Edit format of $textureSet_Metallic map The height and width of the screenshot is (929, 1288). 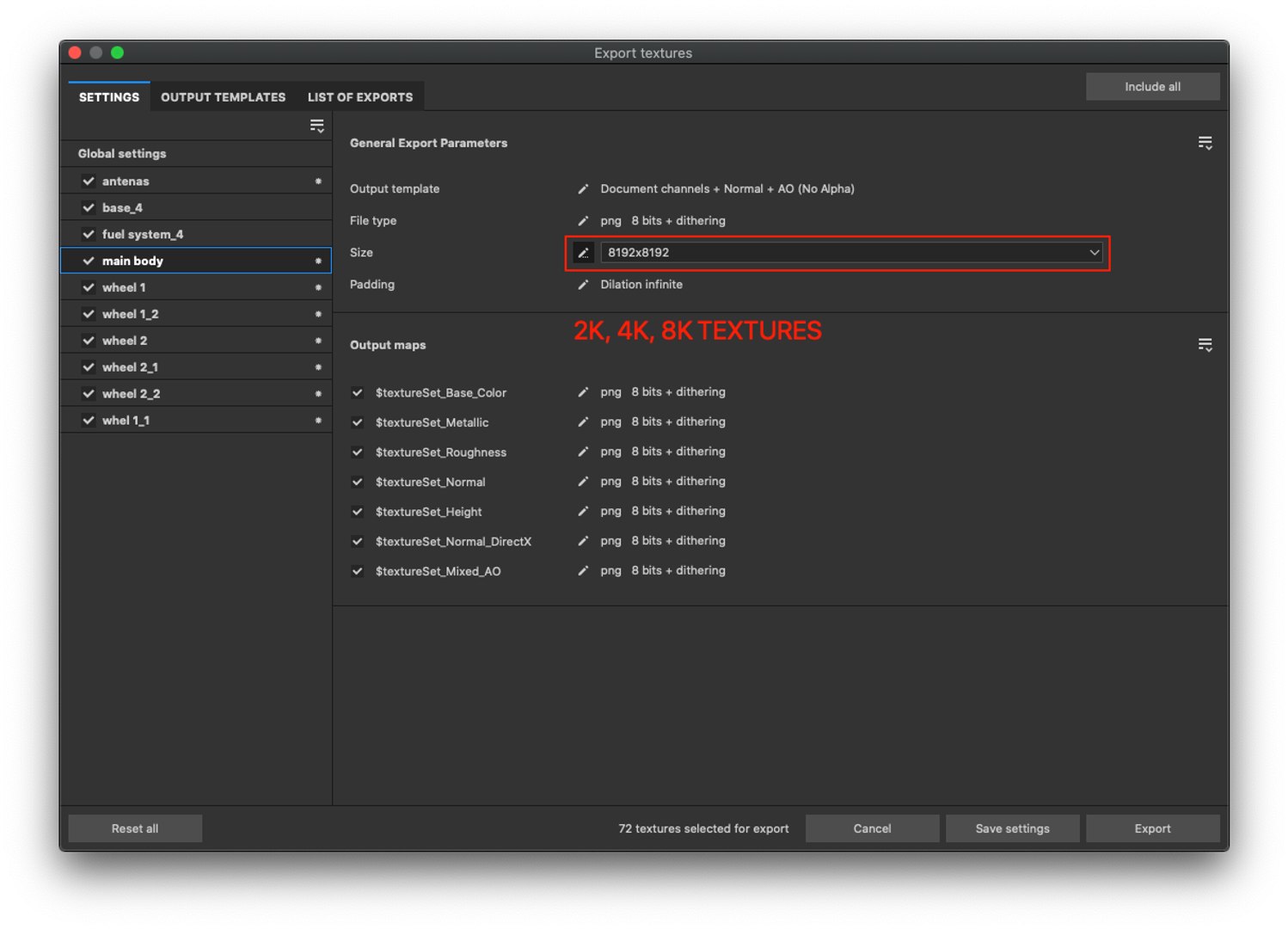(583, 422)
